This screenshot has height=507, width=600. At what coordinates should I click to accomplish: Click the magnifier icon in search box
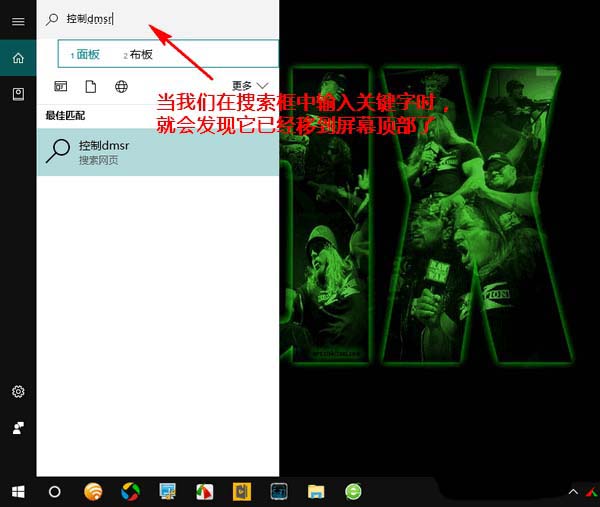coord(53,19)
